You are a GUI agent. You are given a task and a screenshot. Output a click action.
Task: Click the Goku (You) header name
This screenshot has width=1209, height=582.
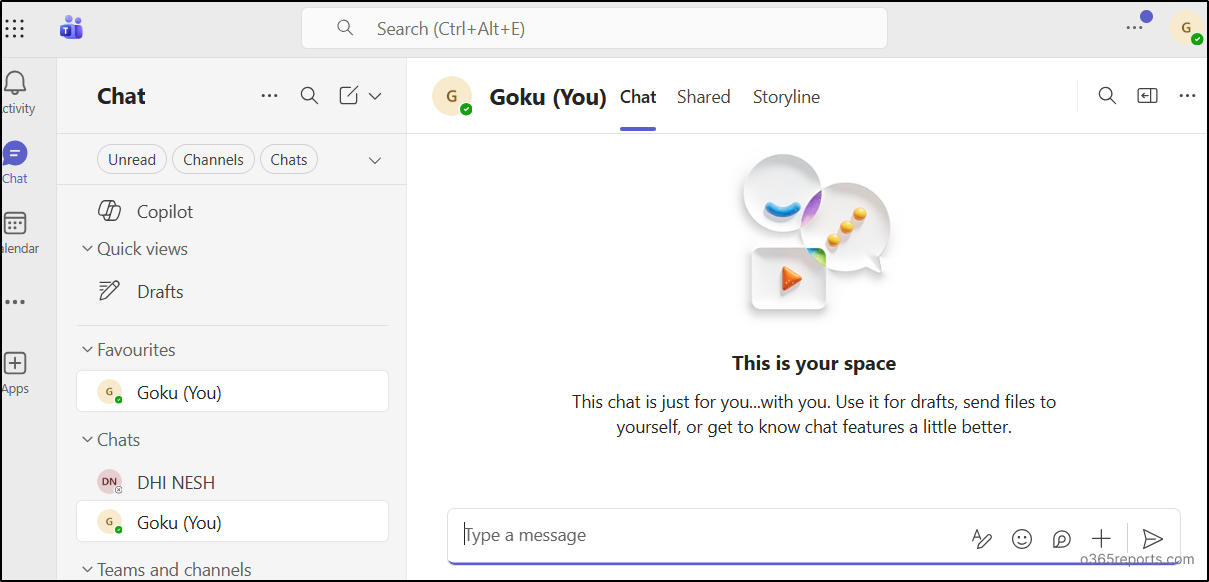pos(548,97)
